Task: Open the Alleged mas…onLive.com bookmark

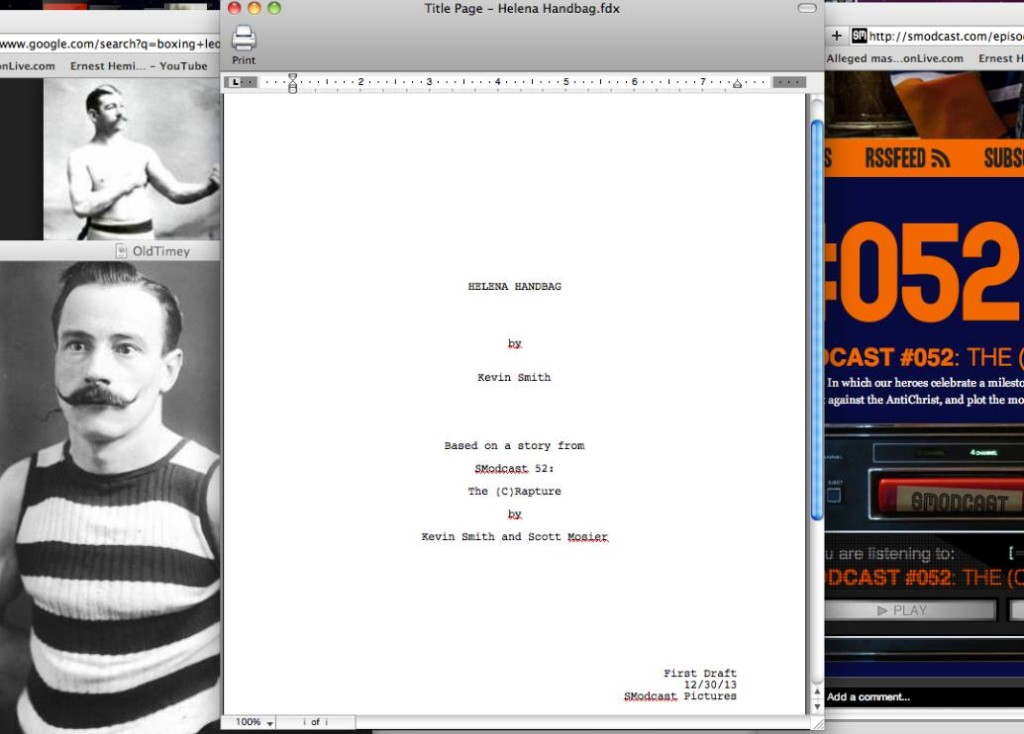Action: pyautogui.click(x=894, y=59)
